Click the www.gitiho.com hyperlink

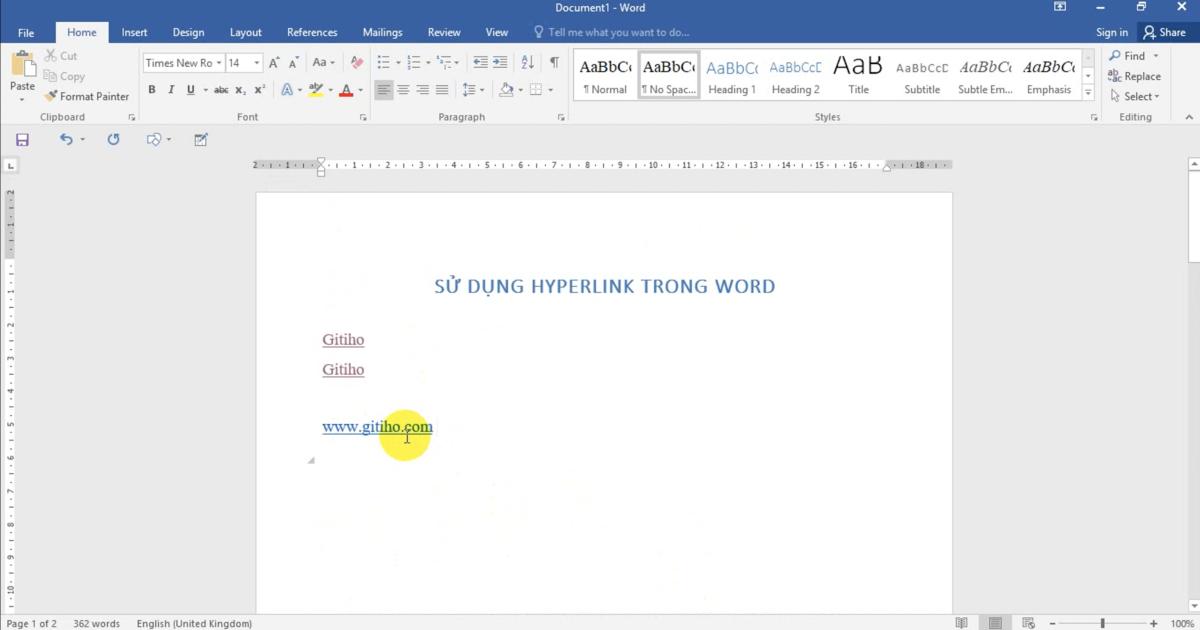[x=378, y=426]
